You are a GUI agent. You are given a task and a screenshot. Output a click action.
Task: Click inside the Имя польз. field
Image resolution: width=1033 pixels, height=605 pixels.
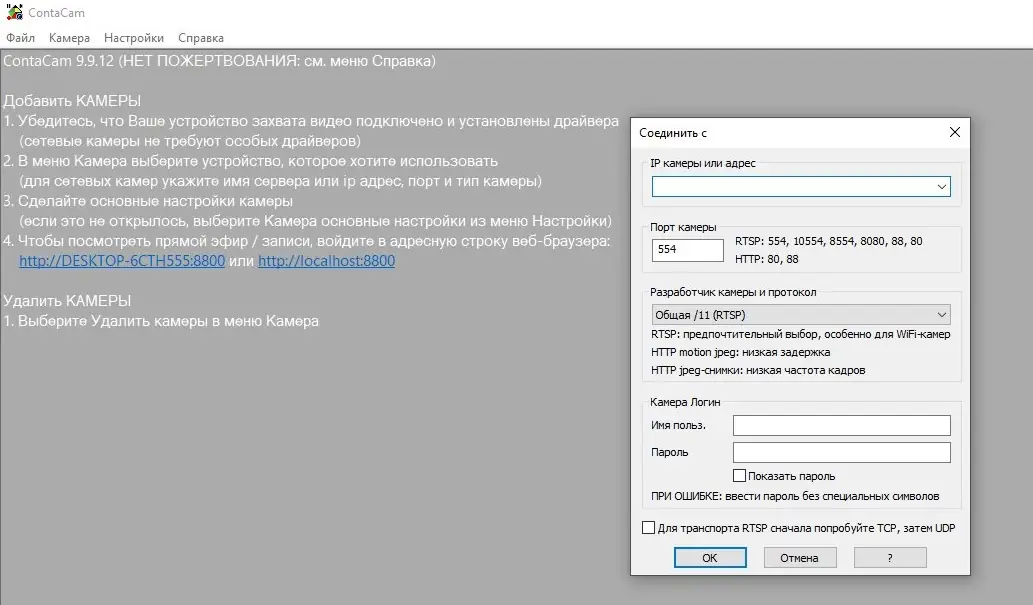(x=840, y=425)
